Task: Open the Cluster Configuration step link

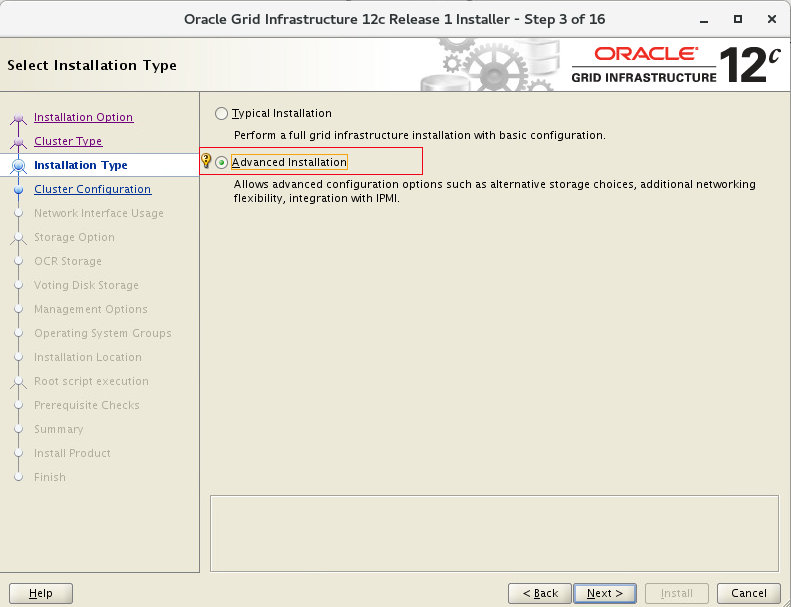Action: (x=92, y=189)
